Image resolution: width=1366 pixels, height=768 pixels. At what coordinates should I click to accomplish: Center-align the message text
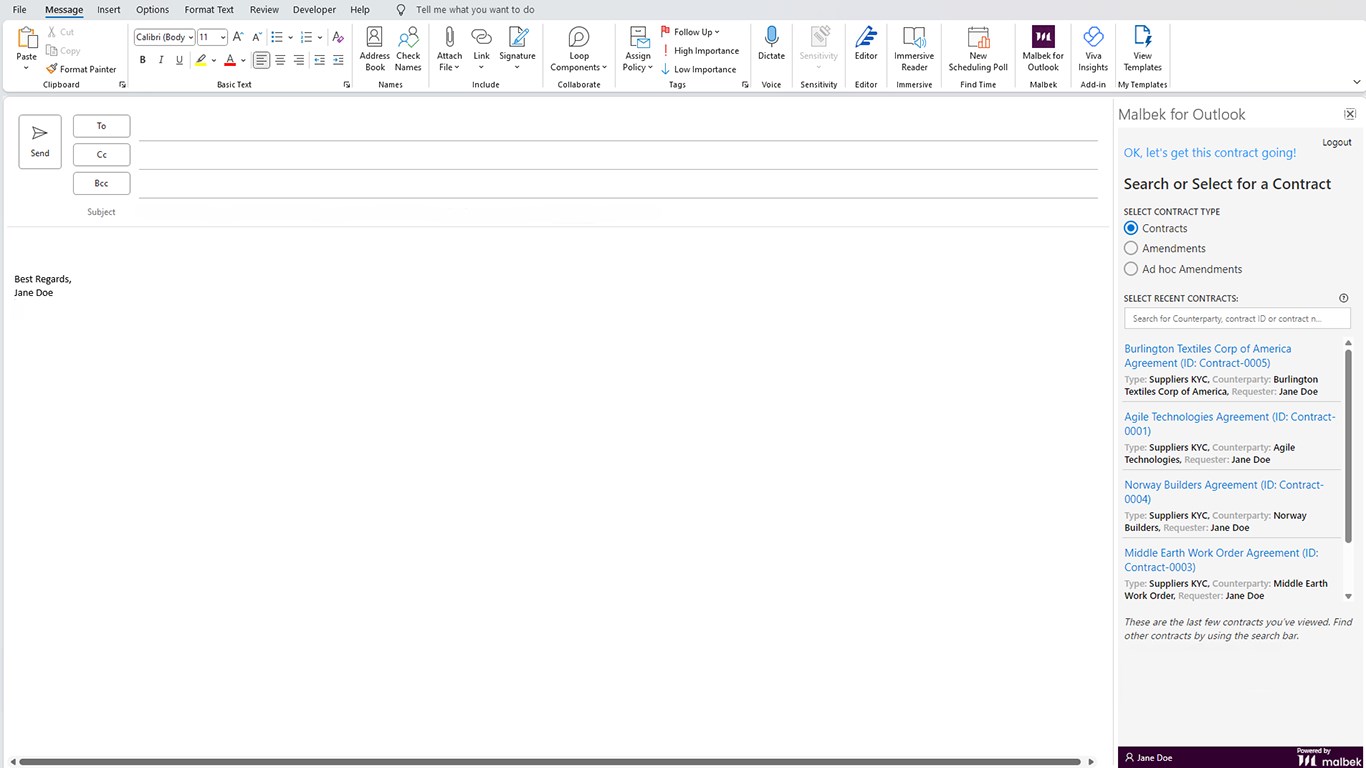point(280,60)
